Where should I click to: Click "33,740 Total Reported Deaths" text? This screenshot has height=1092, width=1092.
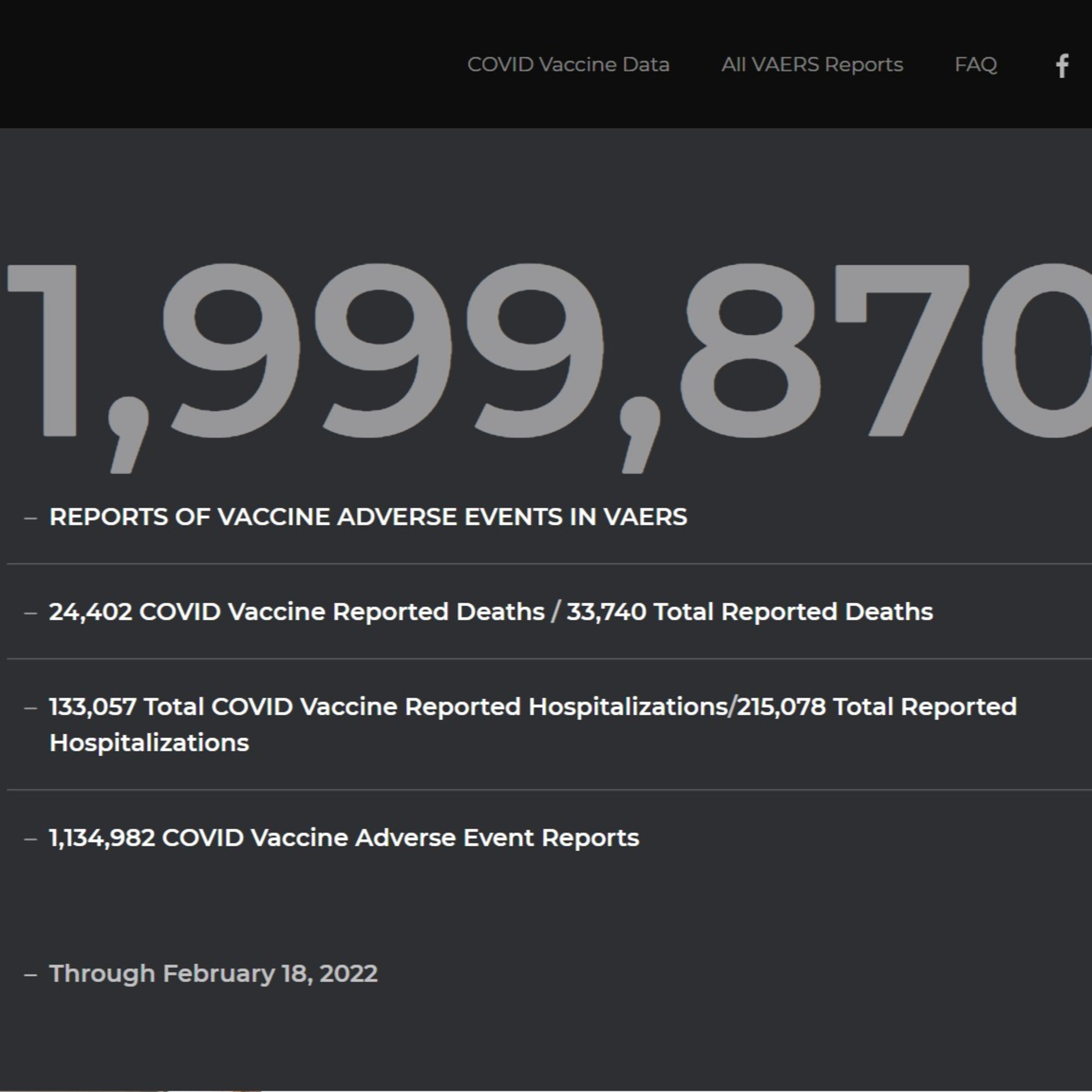[x=749, y=612]
